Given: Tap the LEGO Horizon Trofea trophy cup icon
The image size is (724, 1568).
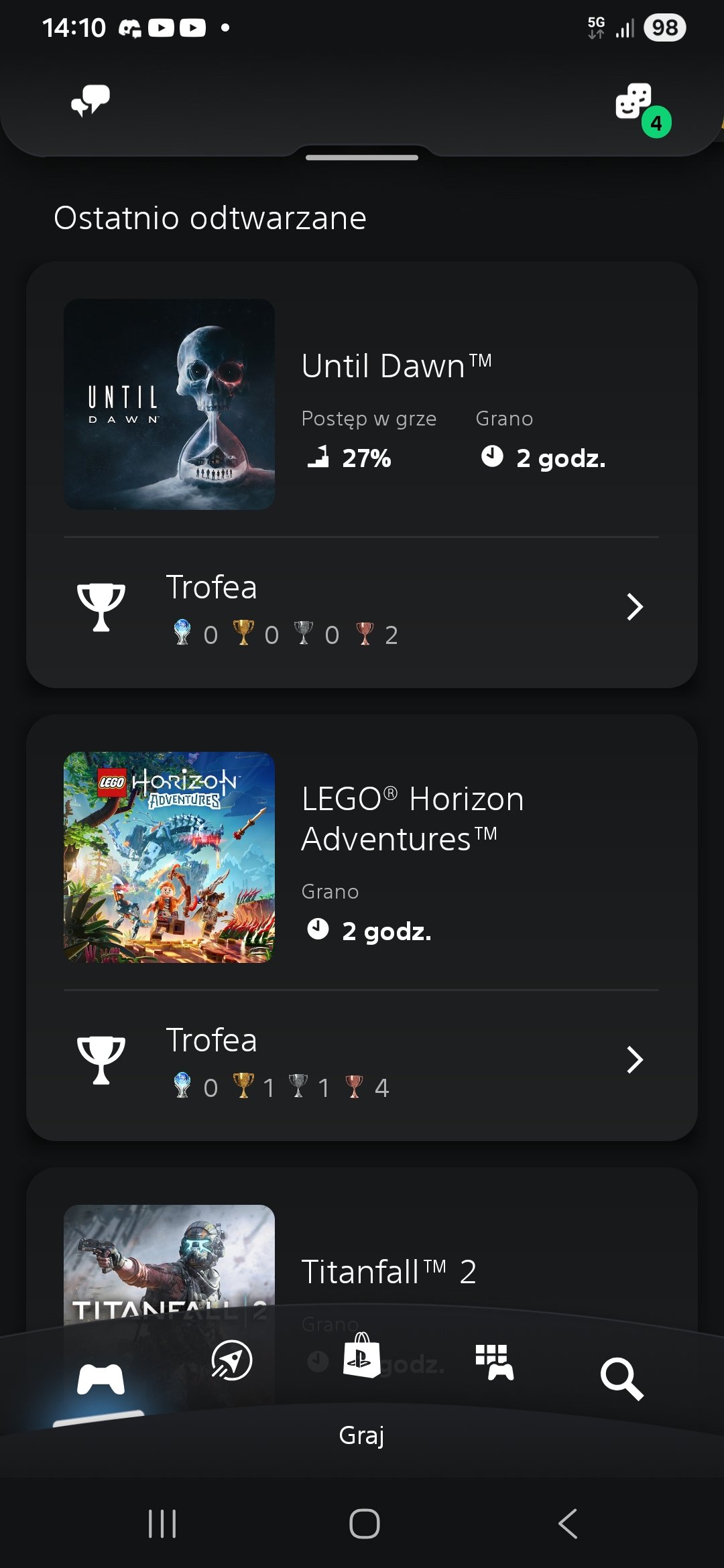Looking at the screenshot, I should (x=101, y=1060).
